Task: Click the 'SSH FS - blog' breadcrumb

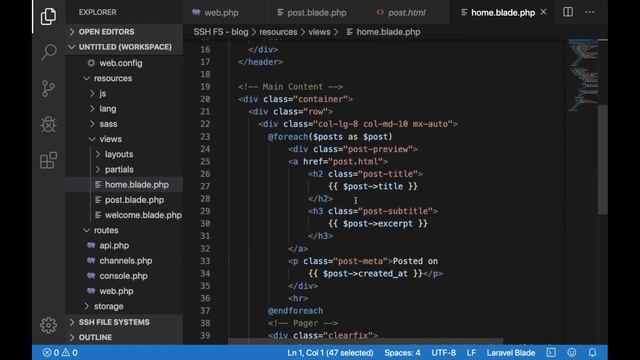Action: (220, 32)
